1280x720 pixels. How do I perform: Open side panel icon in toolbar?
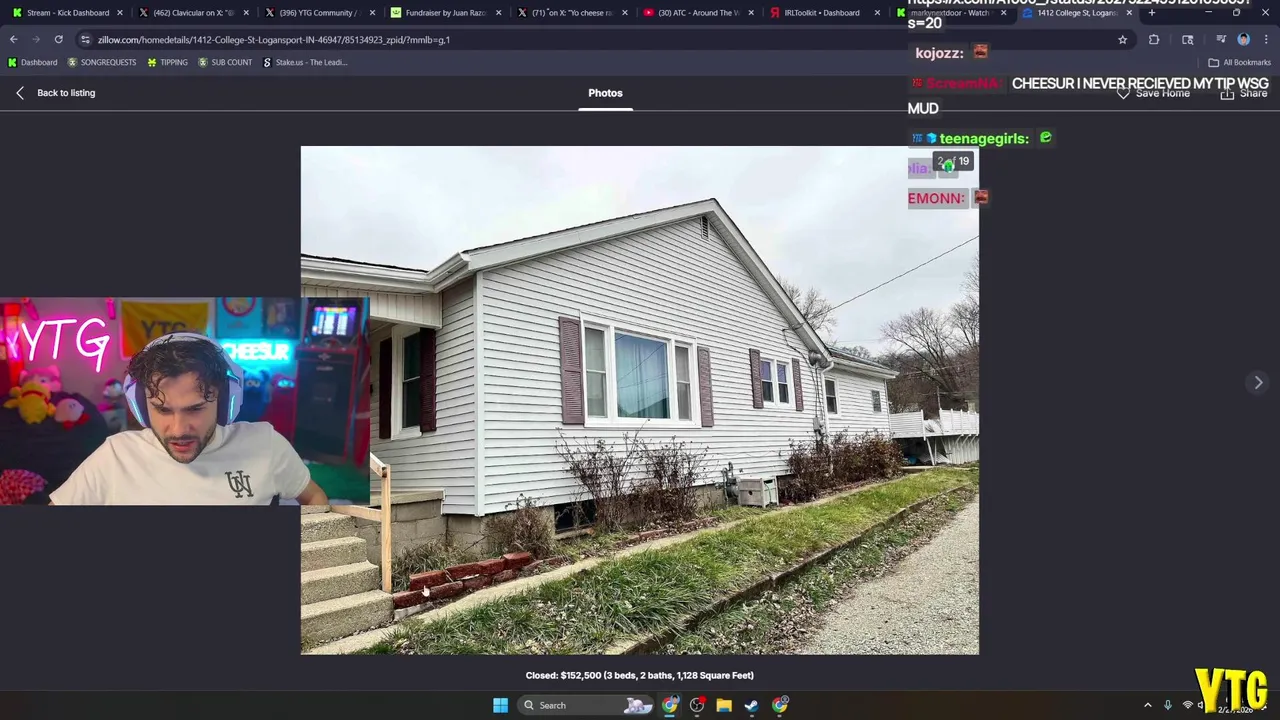(x=1187, y=40)
